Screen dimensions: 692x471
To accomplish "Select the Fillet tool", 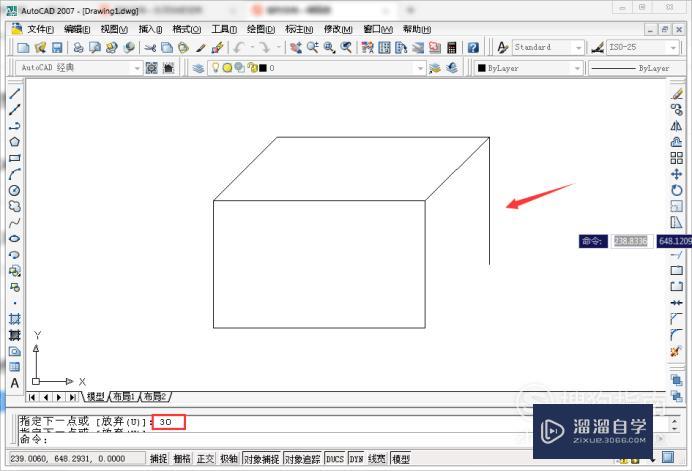I will [677, 335].
